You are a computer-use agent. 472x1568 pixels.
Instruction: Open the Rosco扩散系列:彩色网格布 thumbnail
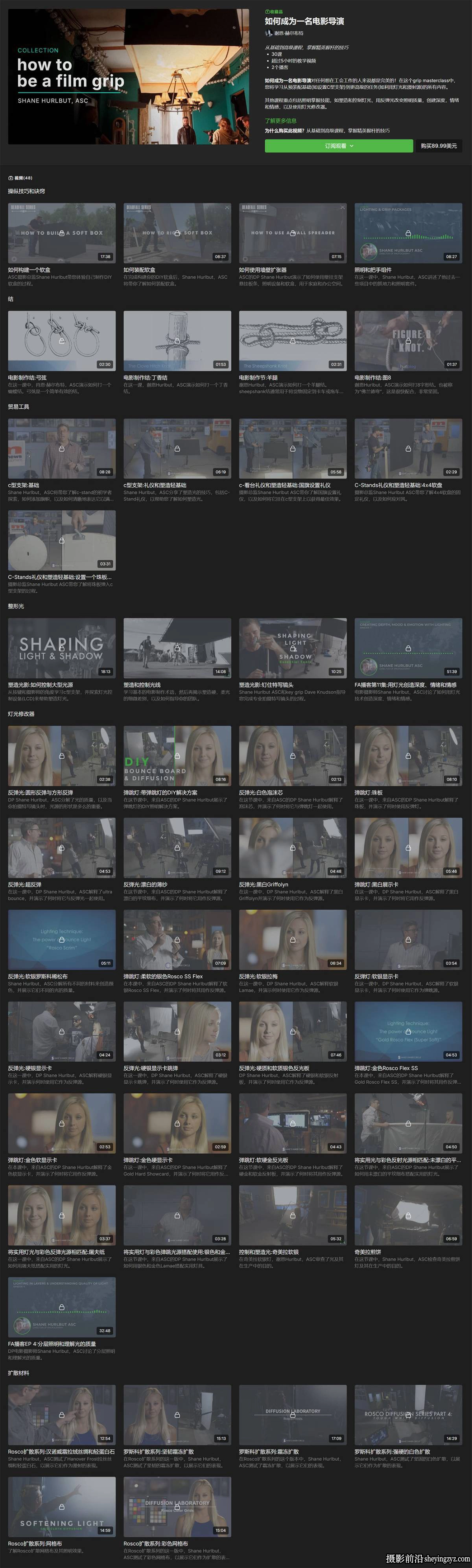177,1507
